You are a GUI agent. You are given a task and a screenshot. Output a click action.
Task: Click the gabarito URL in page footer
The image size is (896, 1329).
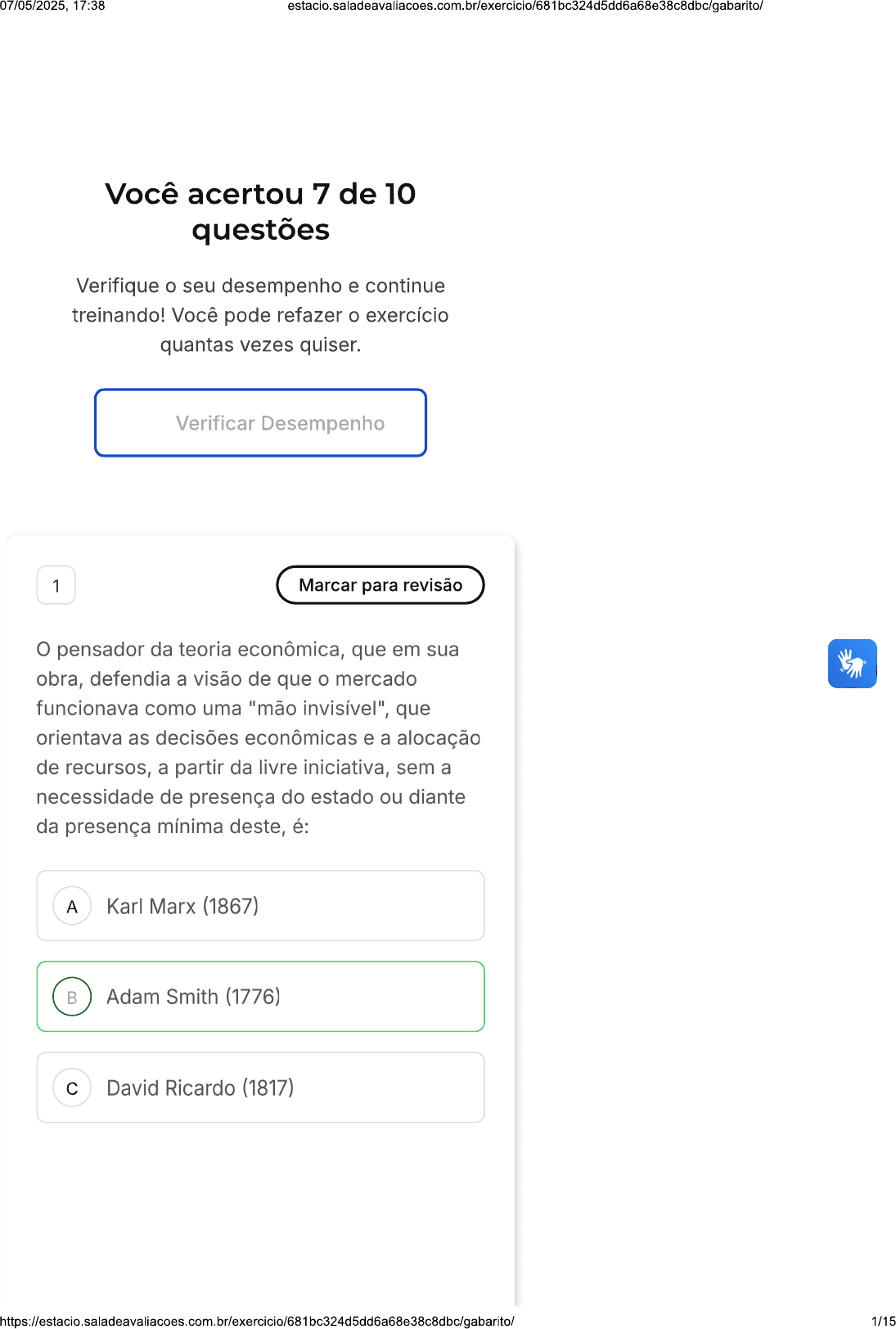coord(257,1321)
